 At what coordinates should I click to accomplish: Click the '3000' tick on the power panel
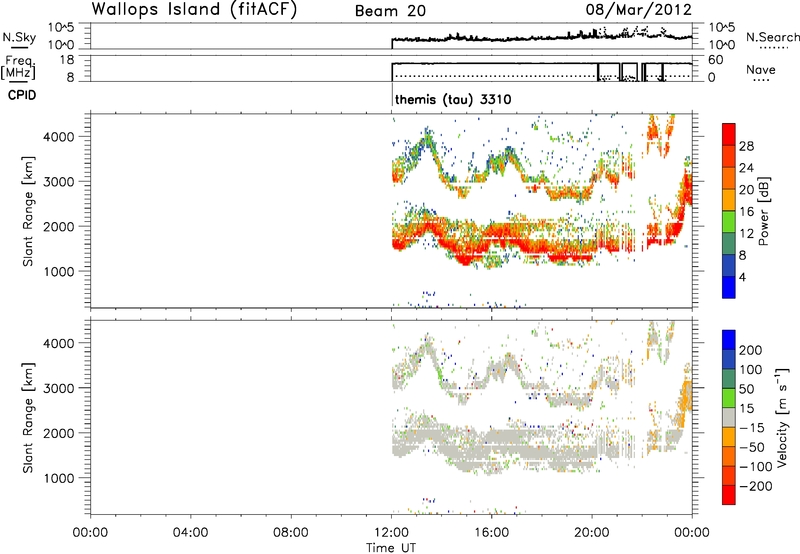pyautogui.click(x=59, y=182)
